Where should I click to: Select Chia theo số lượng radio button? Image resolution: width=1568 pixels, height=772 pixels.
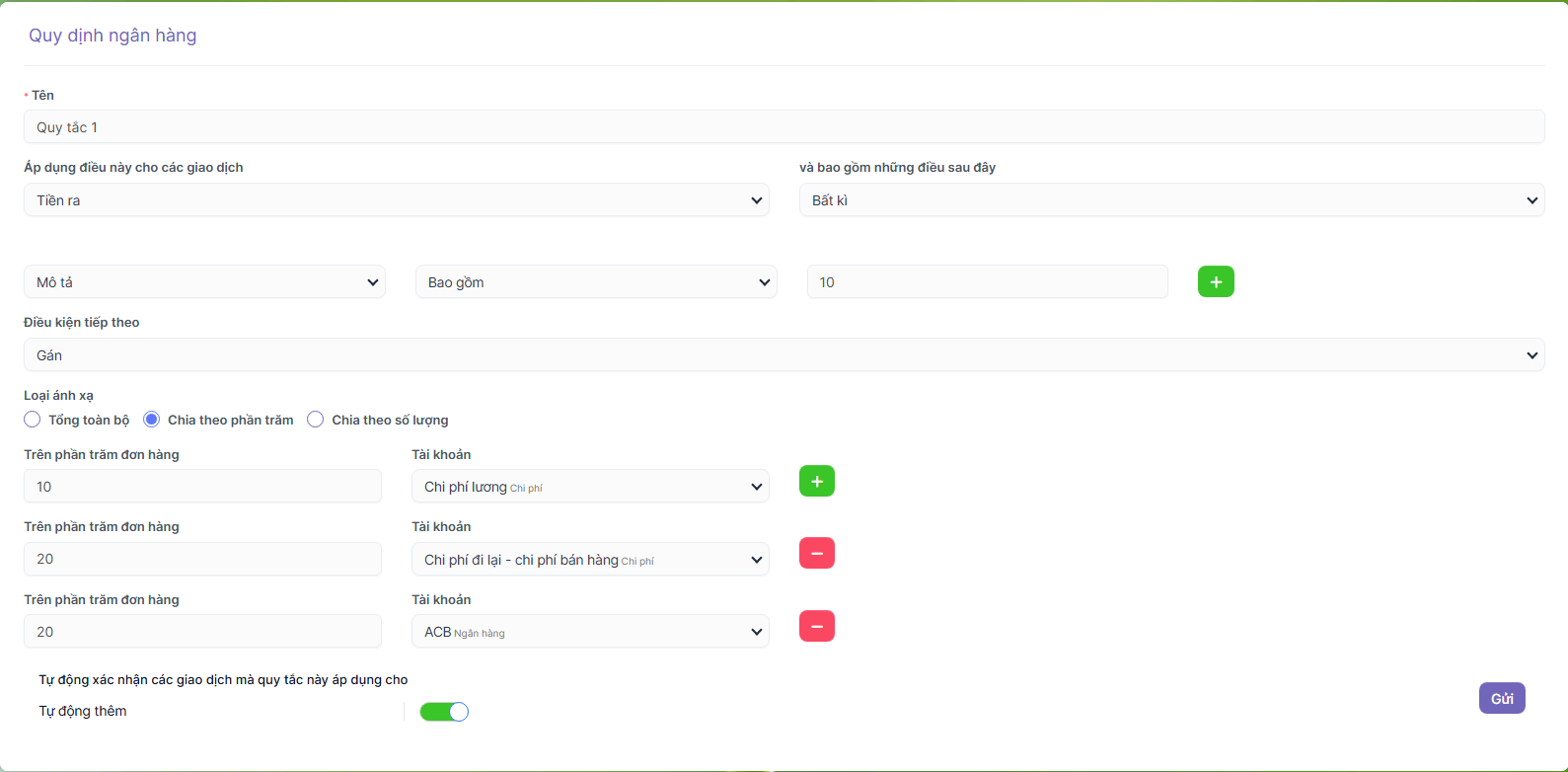point(316,420)
